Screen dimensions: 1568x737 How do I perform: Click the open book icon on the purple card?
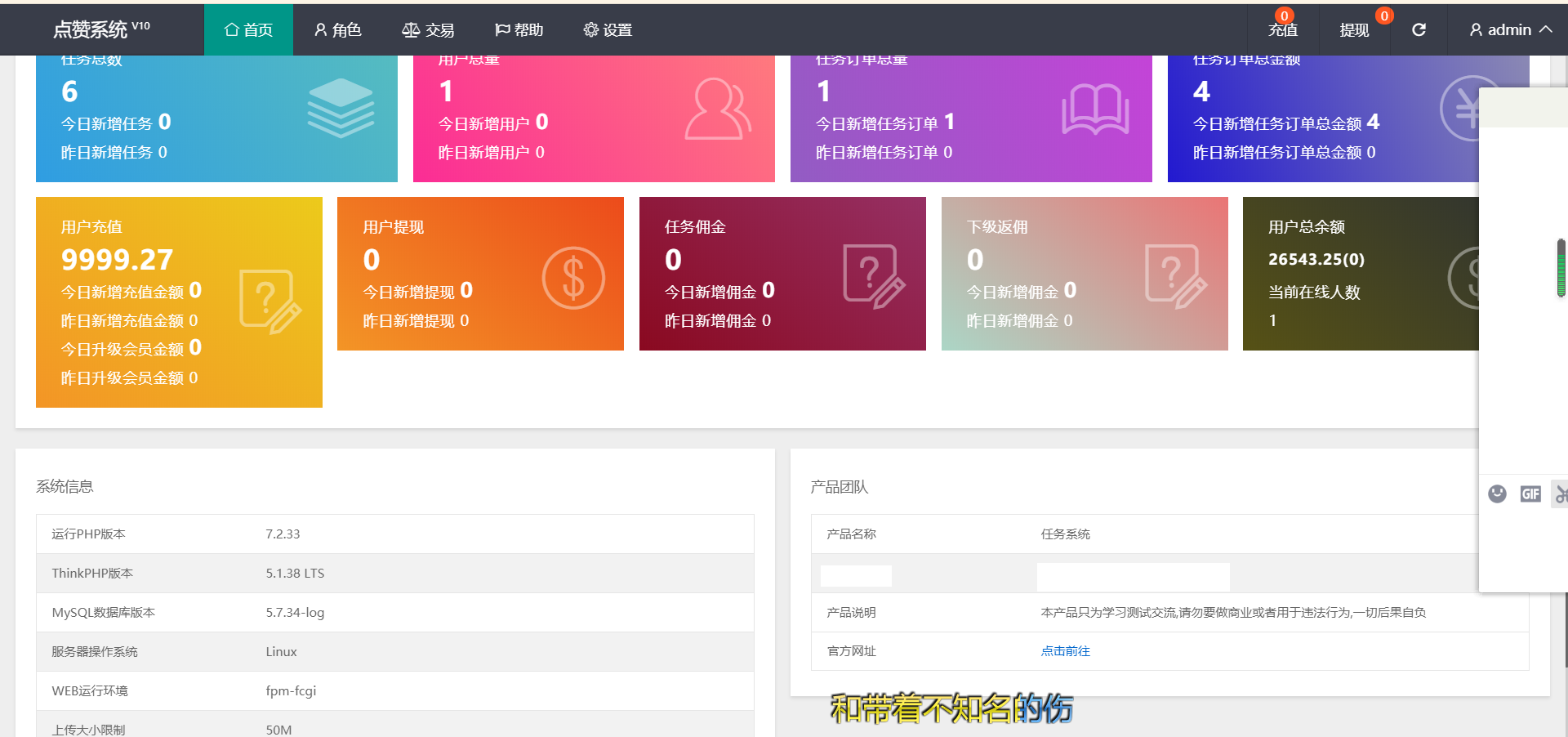1094,109
